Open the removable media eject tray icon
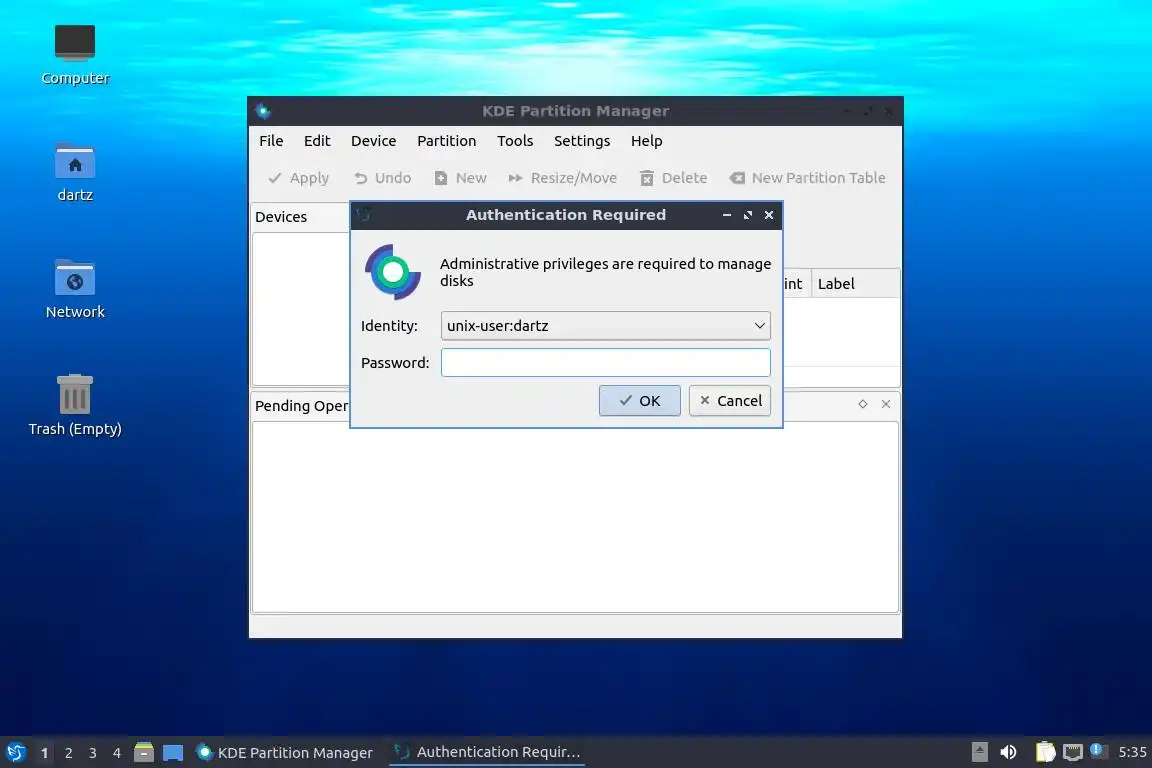 979,752
